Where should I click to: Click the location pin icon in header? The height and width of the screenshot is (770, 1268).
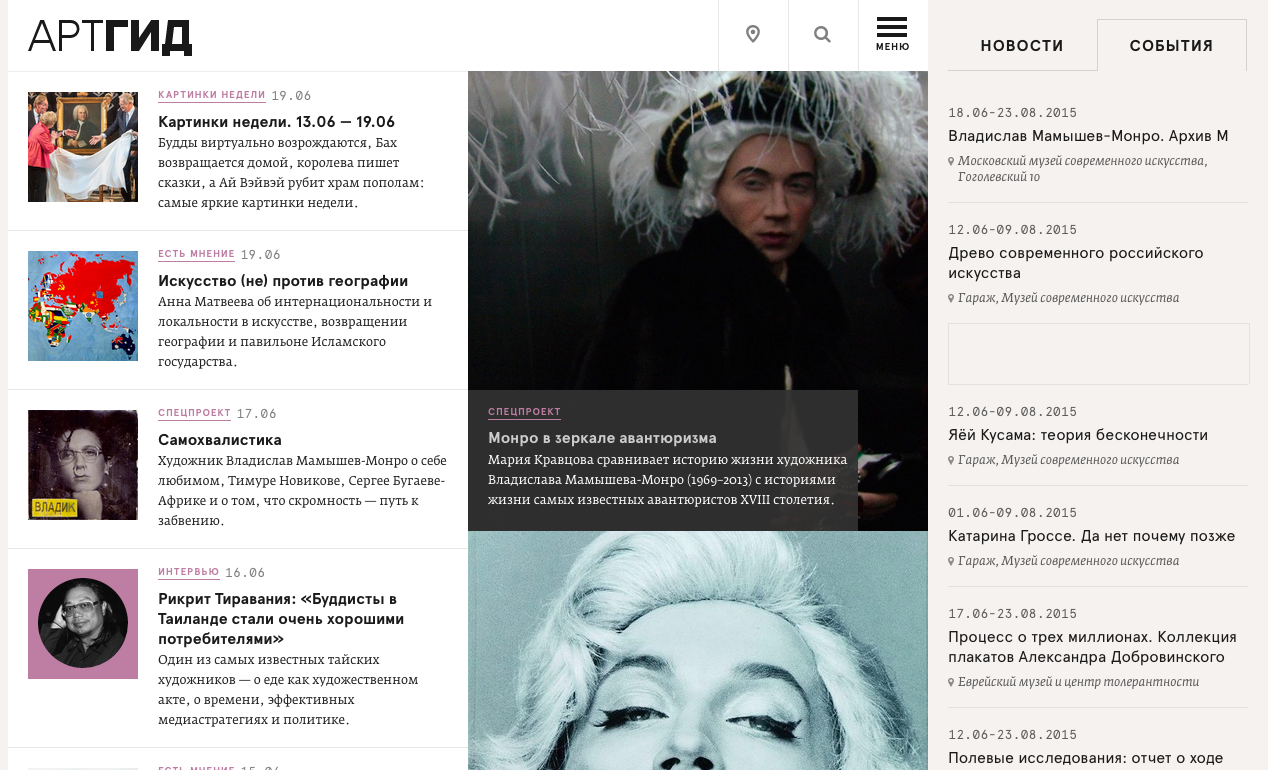click(x=753, y=35)
